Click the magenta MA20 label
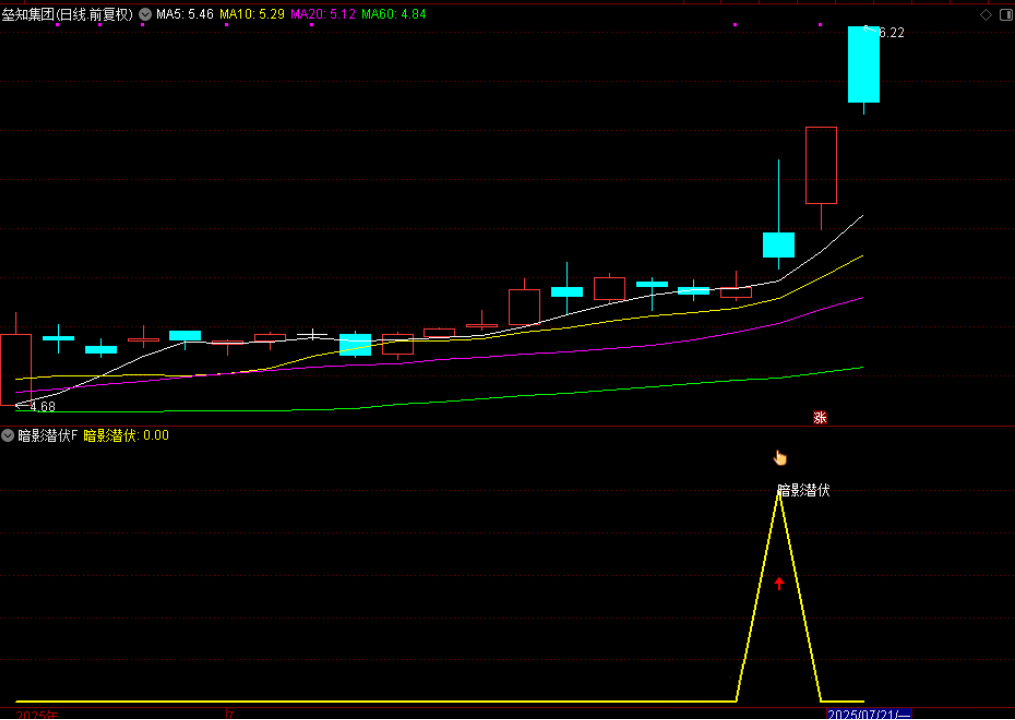The image size is (1015, 720). click(x=322, y=15)
